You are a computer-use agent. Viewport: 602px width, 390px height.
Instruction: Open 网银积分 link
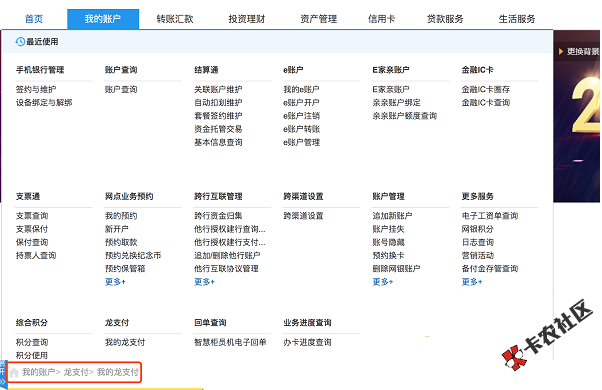pyautogui.click(x=478, y=229)
